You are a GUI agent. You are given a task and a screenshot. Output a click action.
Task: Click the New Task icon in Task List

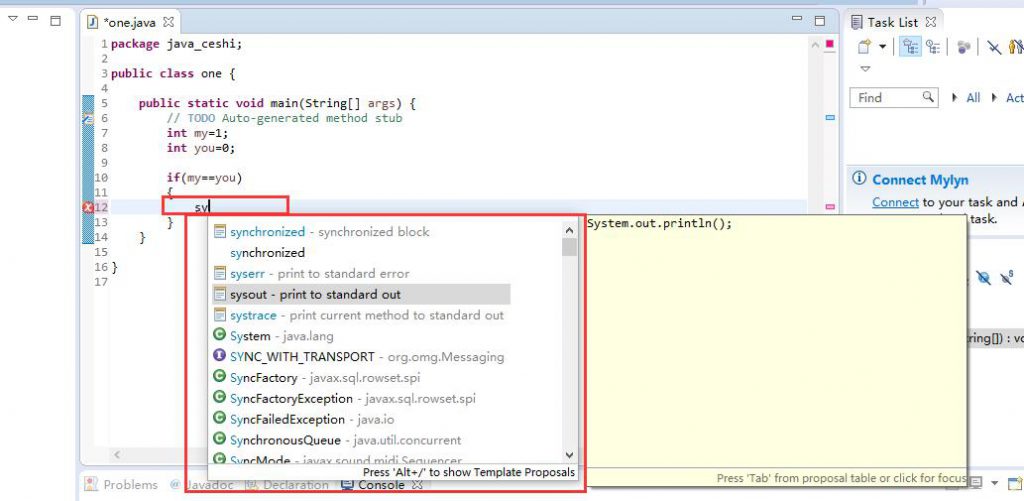click(x=865, y=47)
